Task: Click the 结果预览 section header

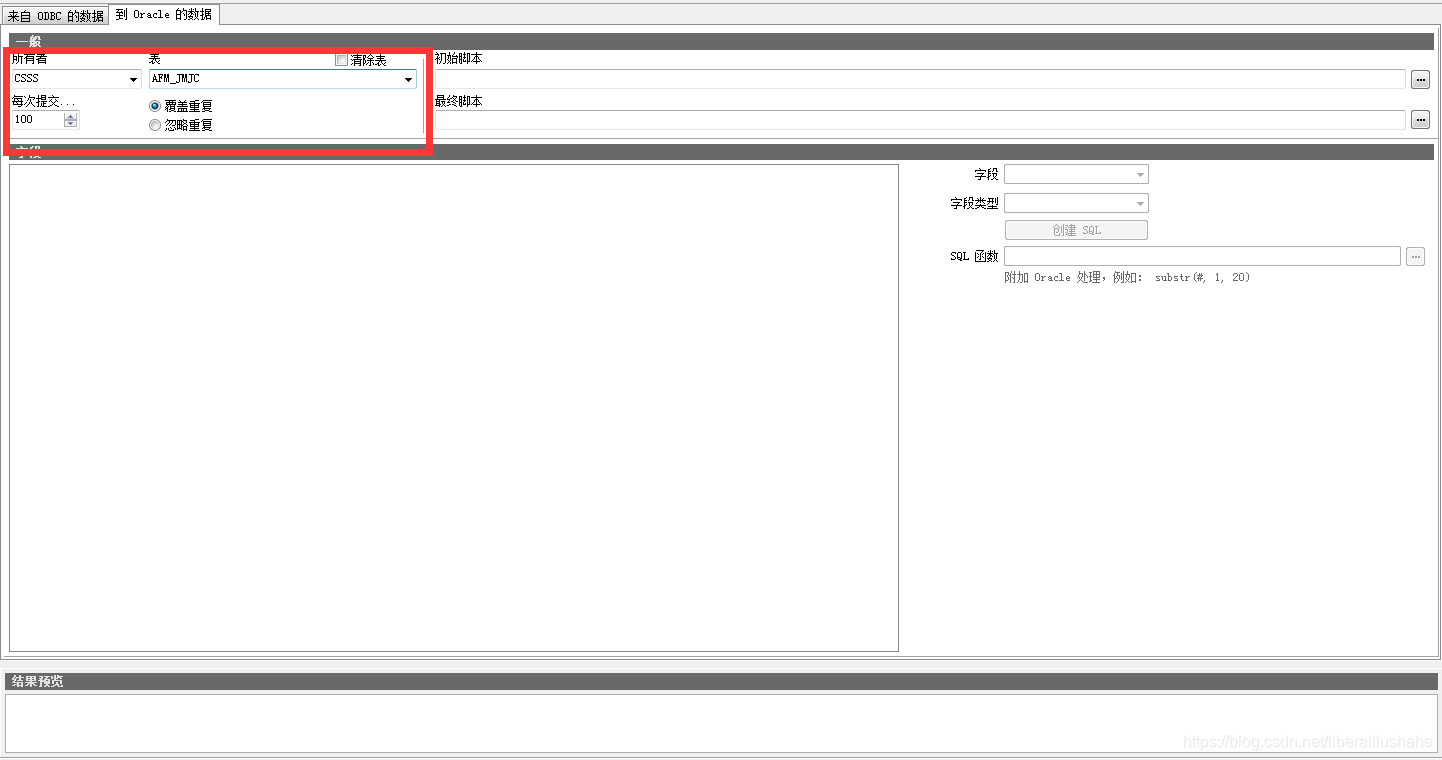Action: (x=721, y=681)
